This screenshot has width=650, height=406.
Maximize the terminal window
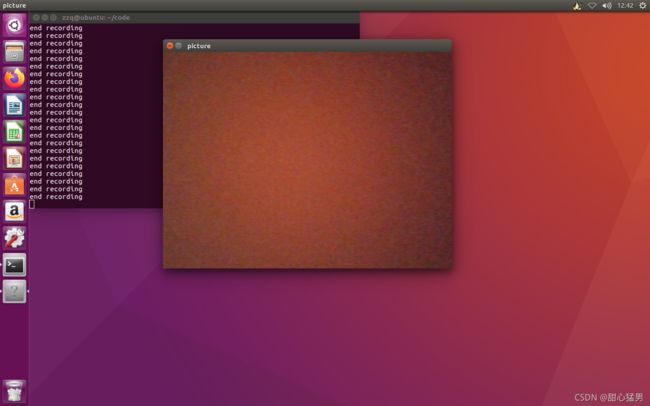pyautogui.click(x=53, y=17)
